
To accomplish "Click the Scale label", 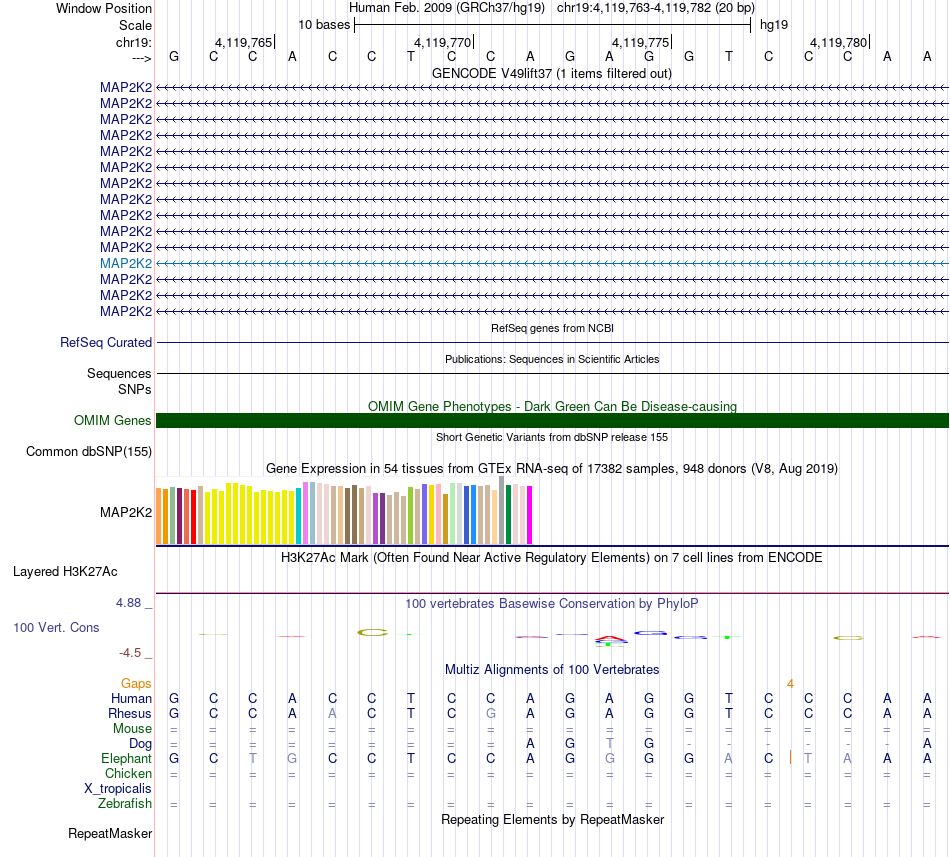I will click(x=135, y=25).
